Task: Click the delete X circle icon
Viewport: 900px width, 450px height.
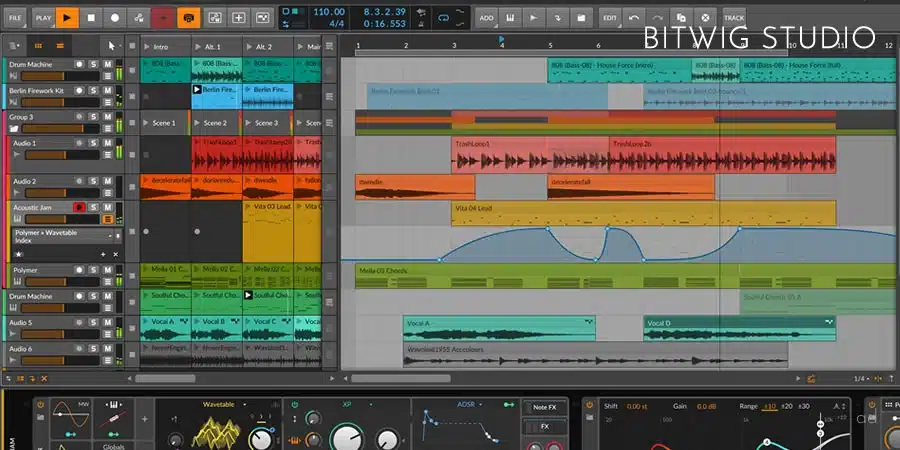Action: [x=705, y=18]
